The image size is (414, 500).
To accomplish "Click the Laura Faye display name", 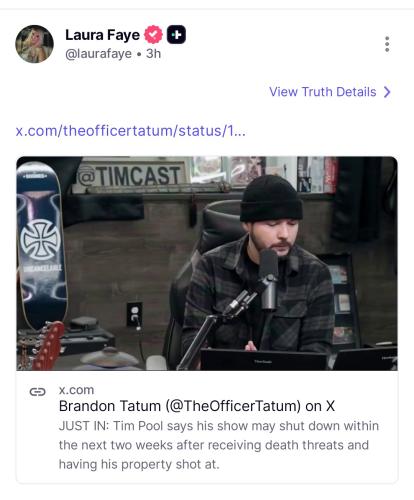I will [102, 35].
